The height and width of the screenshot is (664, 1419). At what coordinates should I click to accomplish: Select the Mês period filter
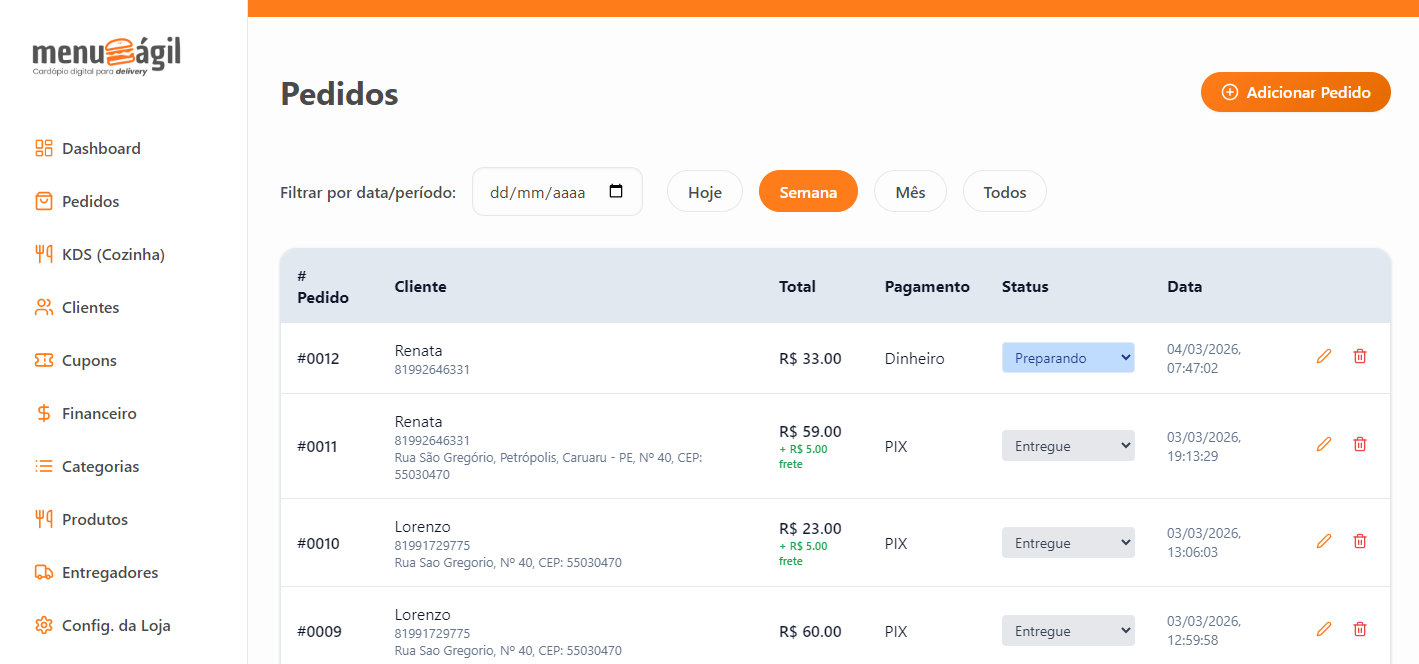tap(910, 192)
